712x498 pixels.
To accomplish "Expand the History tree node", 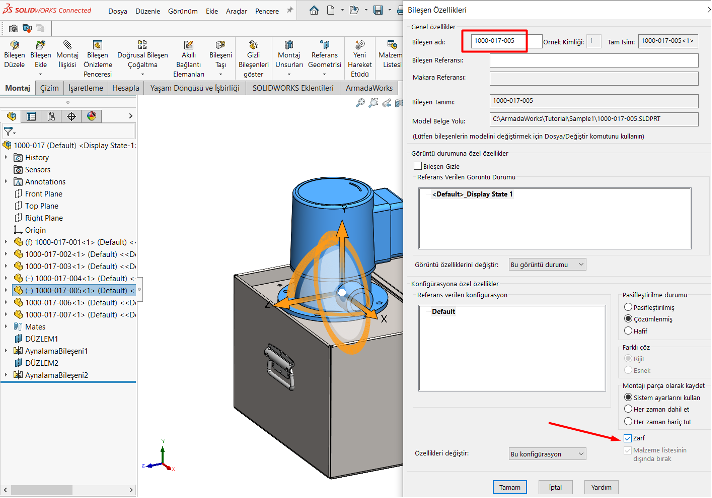I will click(x=6, y=158).
